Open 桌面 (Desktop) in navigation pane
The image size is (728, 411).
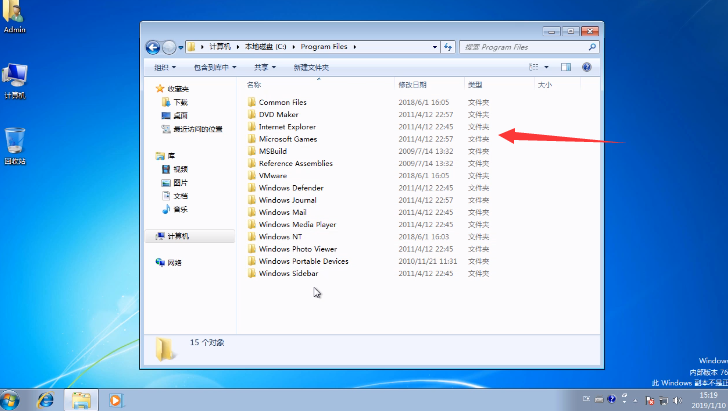175,116
